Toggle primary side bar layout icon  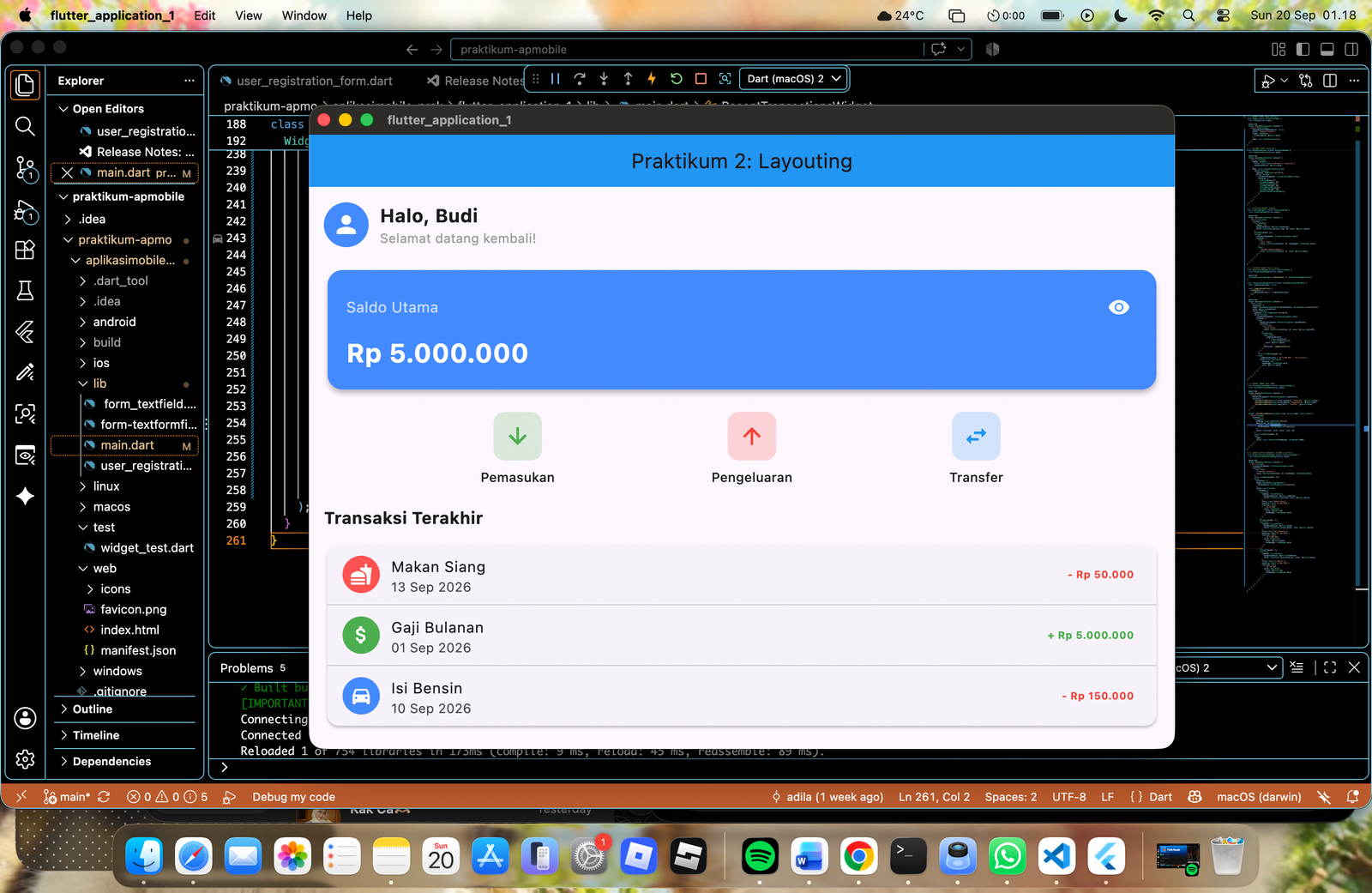[x=1303, y=50]
